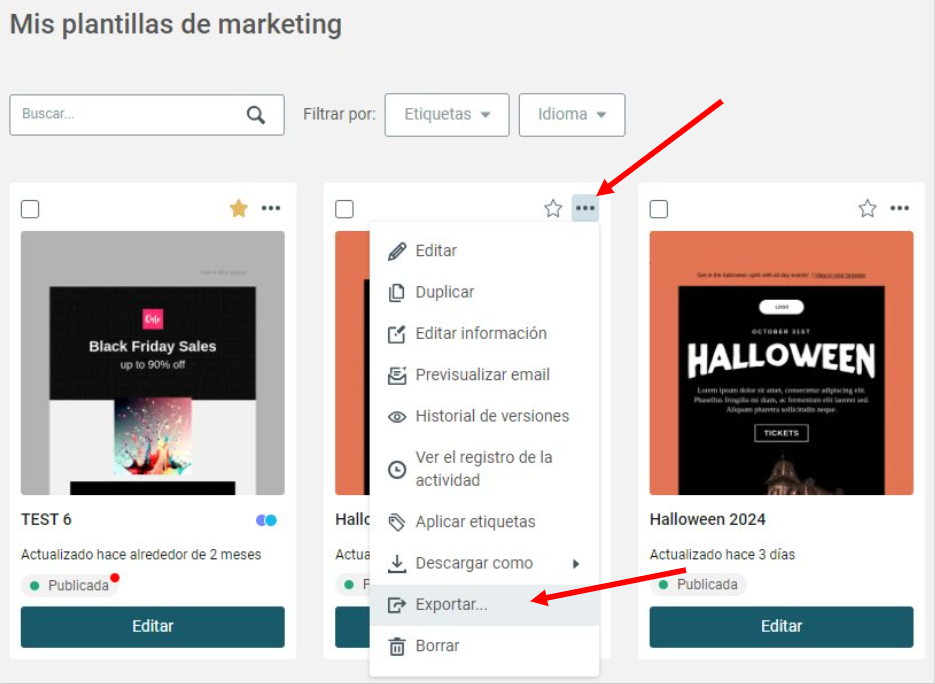Viewport: 935px width, 684px height.
Task: Open the Halloween 2024 preview thumbnail
Action: [x=781, y=363]
